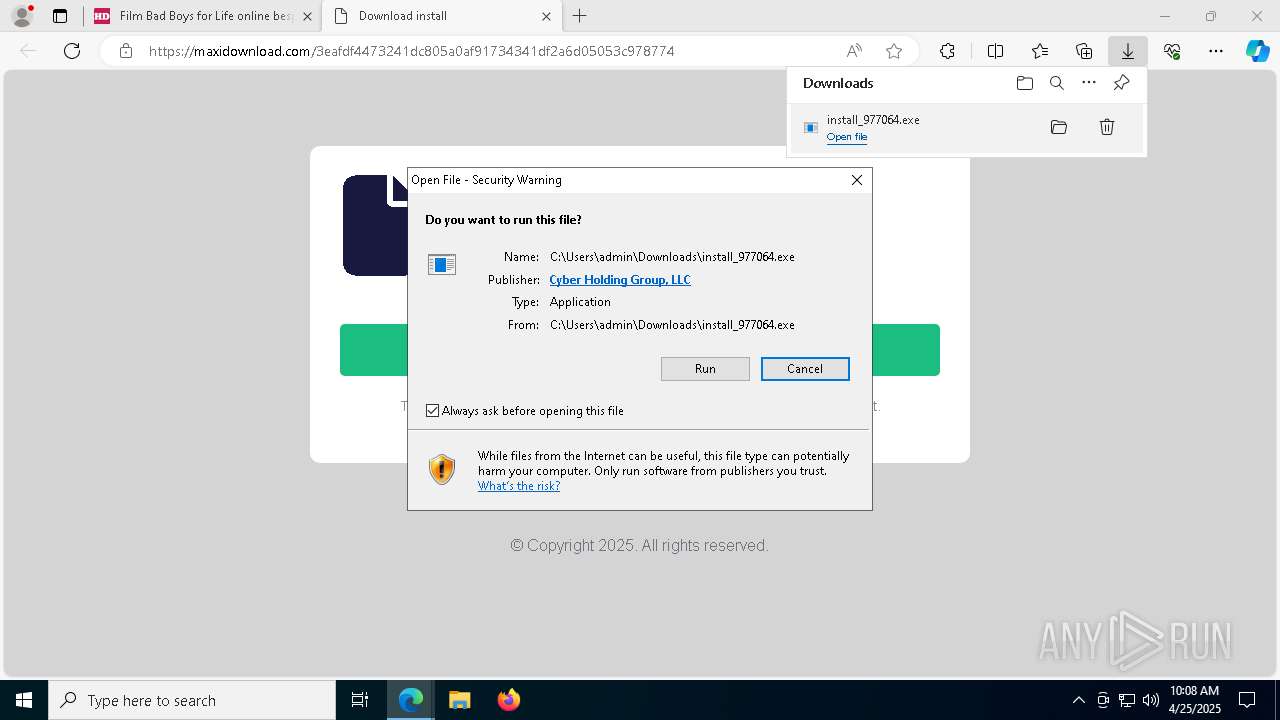1280x720 pixels.
Task: Pin the Downloads panel
Action: [x=1121, y=83]
